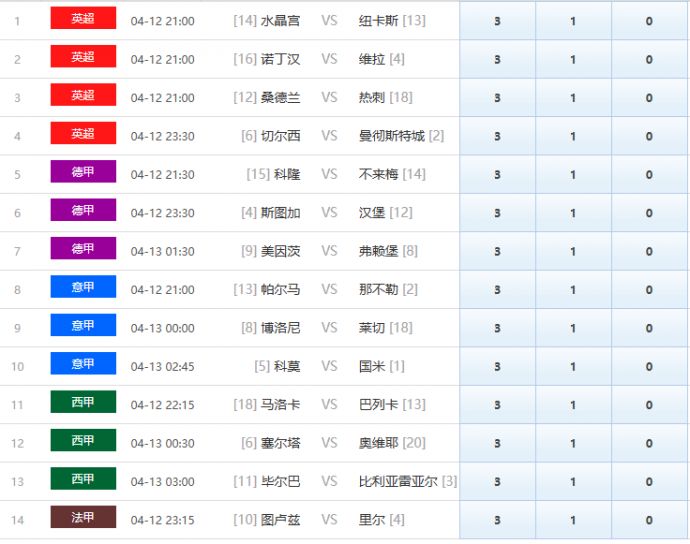The height and width of the screenshot is (544, 690).
Task: Pick 0 for 科隆 vs 不来梅
Action: click(x=649, y=174)
